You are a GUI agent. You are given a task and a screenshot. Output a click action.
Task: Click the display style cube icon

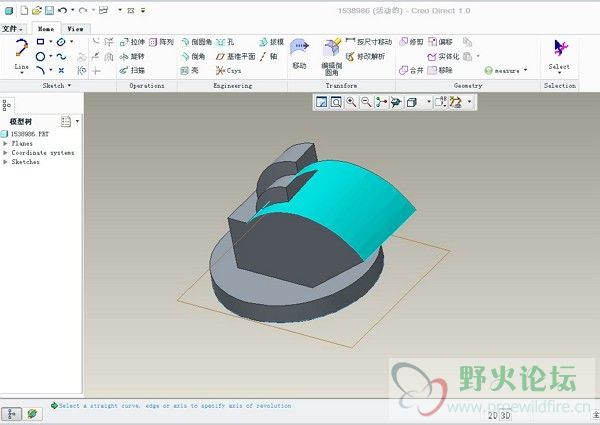[412, 102]
